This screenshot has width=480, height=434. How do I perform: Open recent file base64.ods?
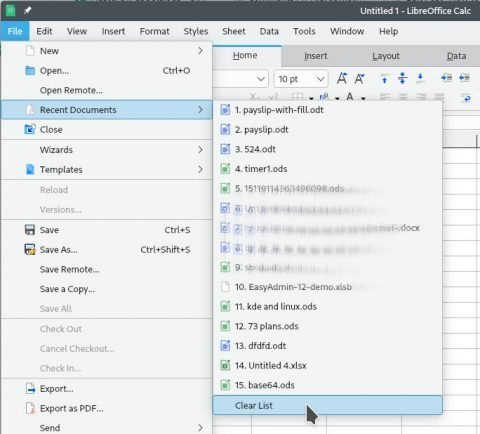(328, 385)
